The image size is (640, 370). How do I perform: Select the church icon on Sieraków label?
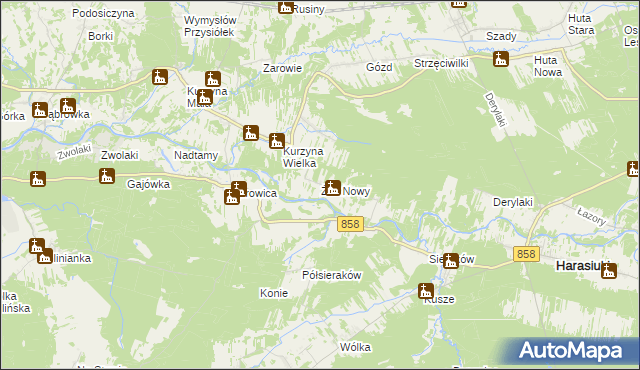tap(451, 261)
